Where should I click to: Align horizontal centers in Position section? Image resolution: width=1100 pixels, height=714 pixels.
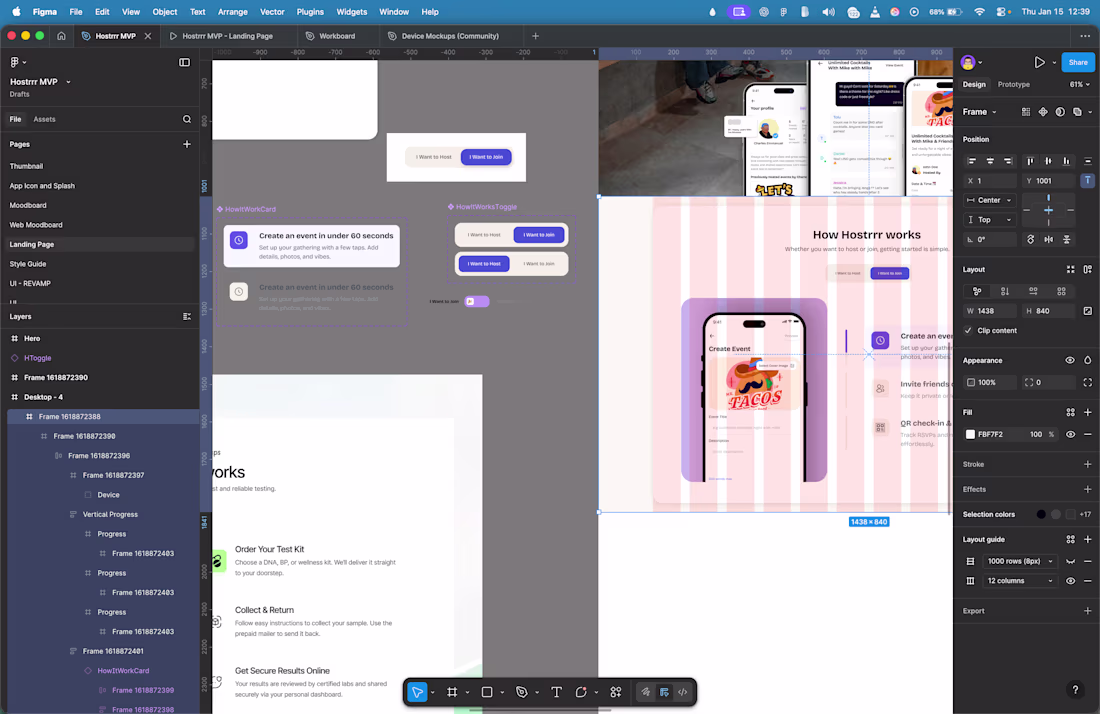[x=990, y=161]
